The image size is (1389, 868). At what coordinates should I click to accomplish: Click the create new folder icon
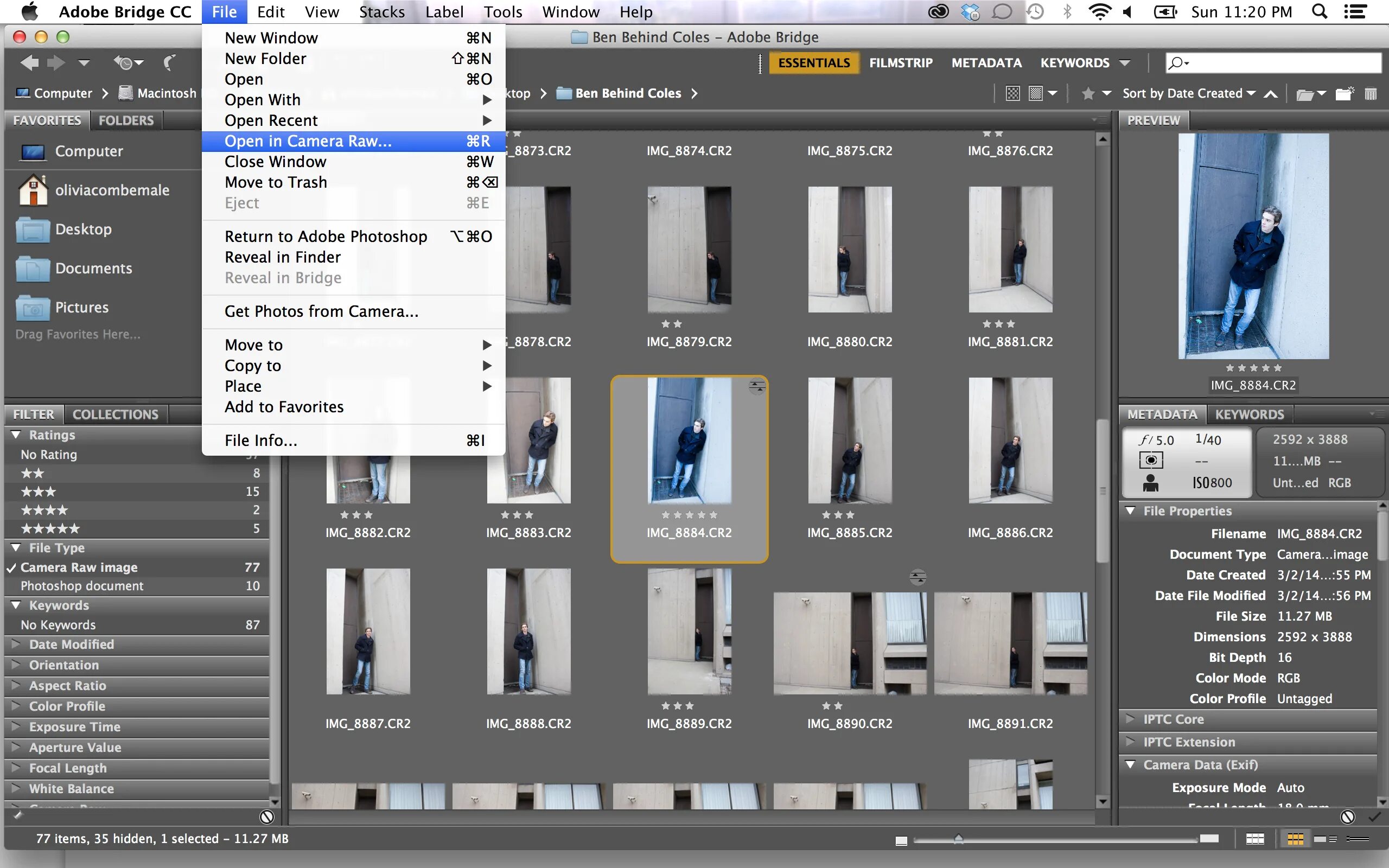1343,93
